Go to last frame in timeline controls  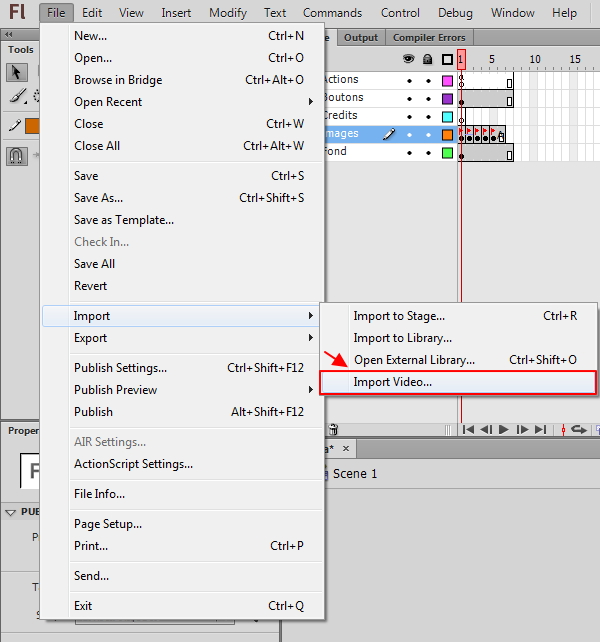tap(541, 430)
